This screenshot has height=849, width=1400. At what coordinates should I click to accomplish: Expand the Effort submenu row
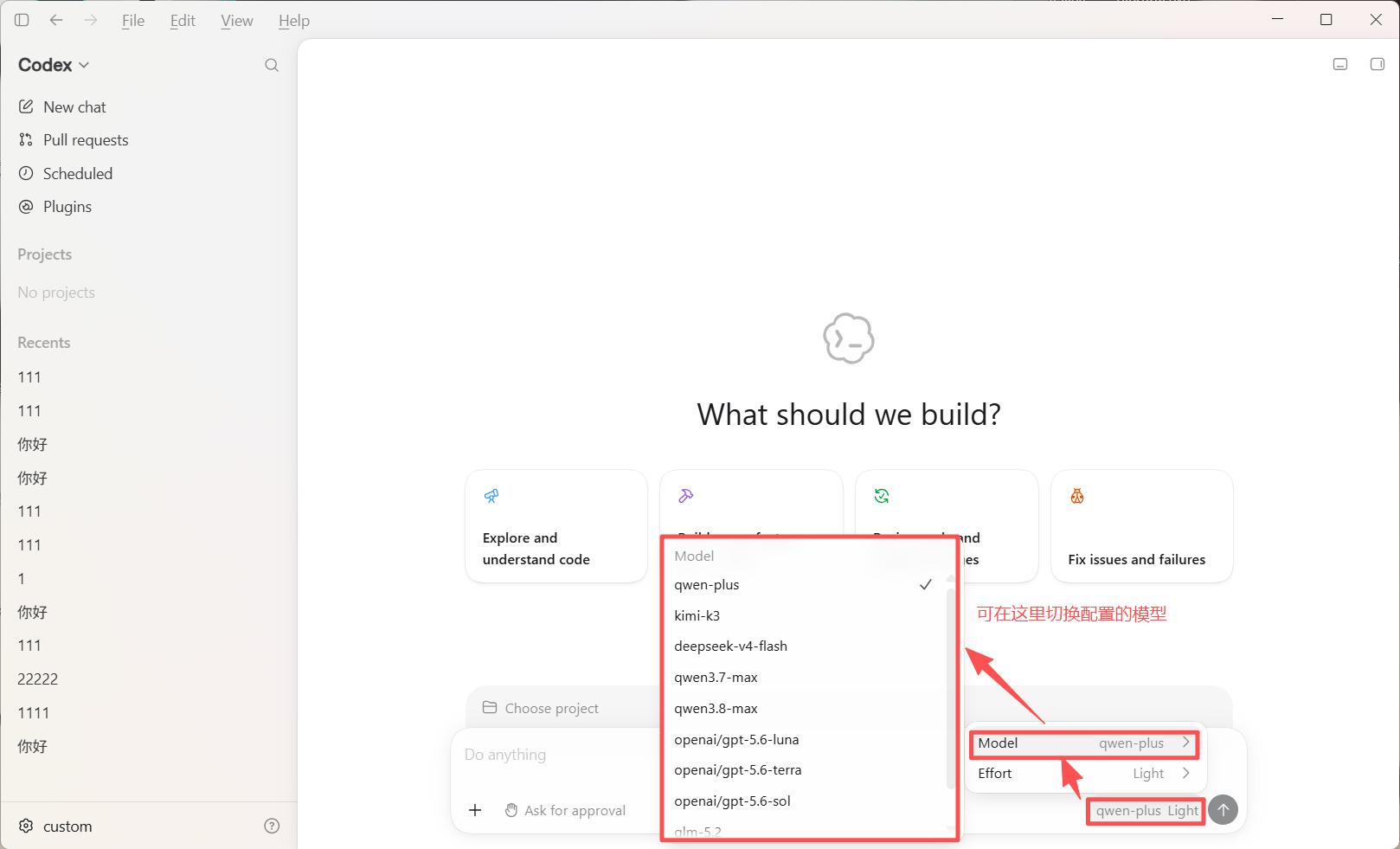(1084, 774)
